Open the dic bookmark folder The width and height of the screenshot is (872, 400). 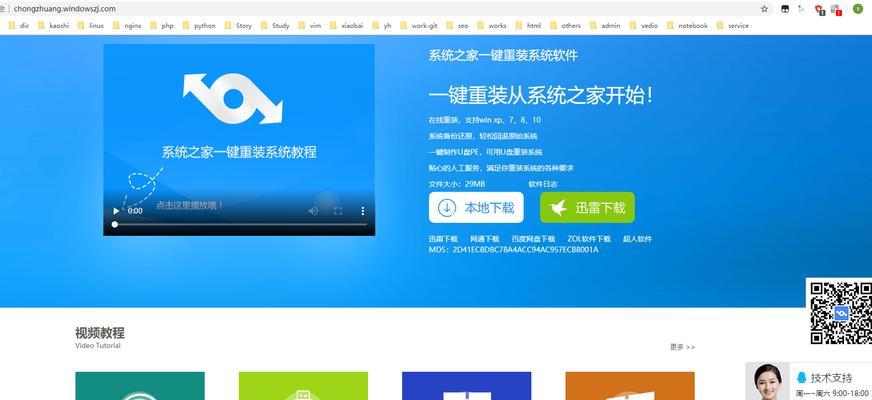pos(19,26)
